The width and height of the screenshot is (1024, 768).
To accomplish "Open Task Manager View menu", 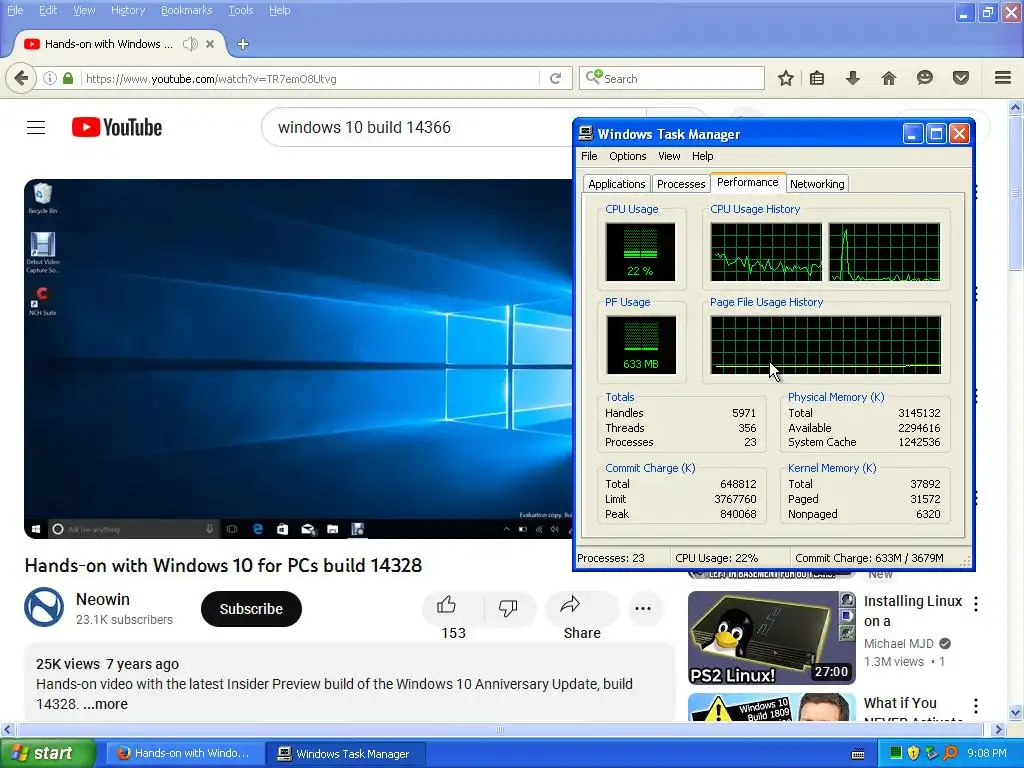I will [x=669, y=156].
